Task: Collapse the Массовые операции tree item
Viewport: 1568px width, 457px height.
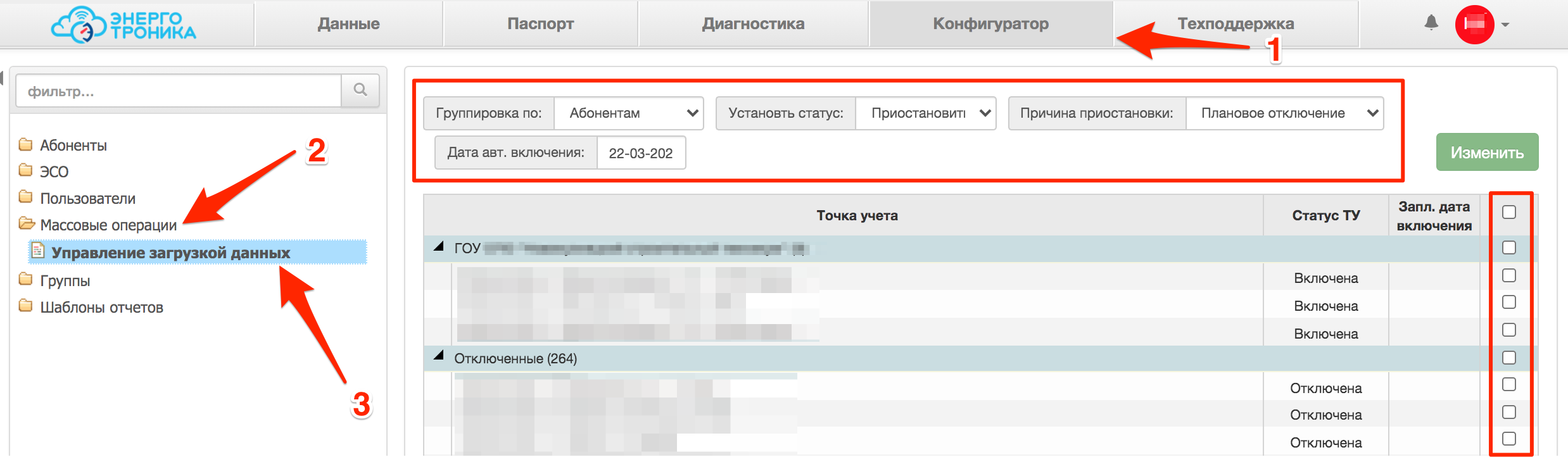Action: tap(108, 225)
